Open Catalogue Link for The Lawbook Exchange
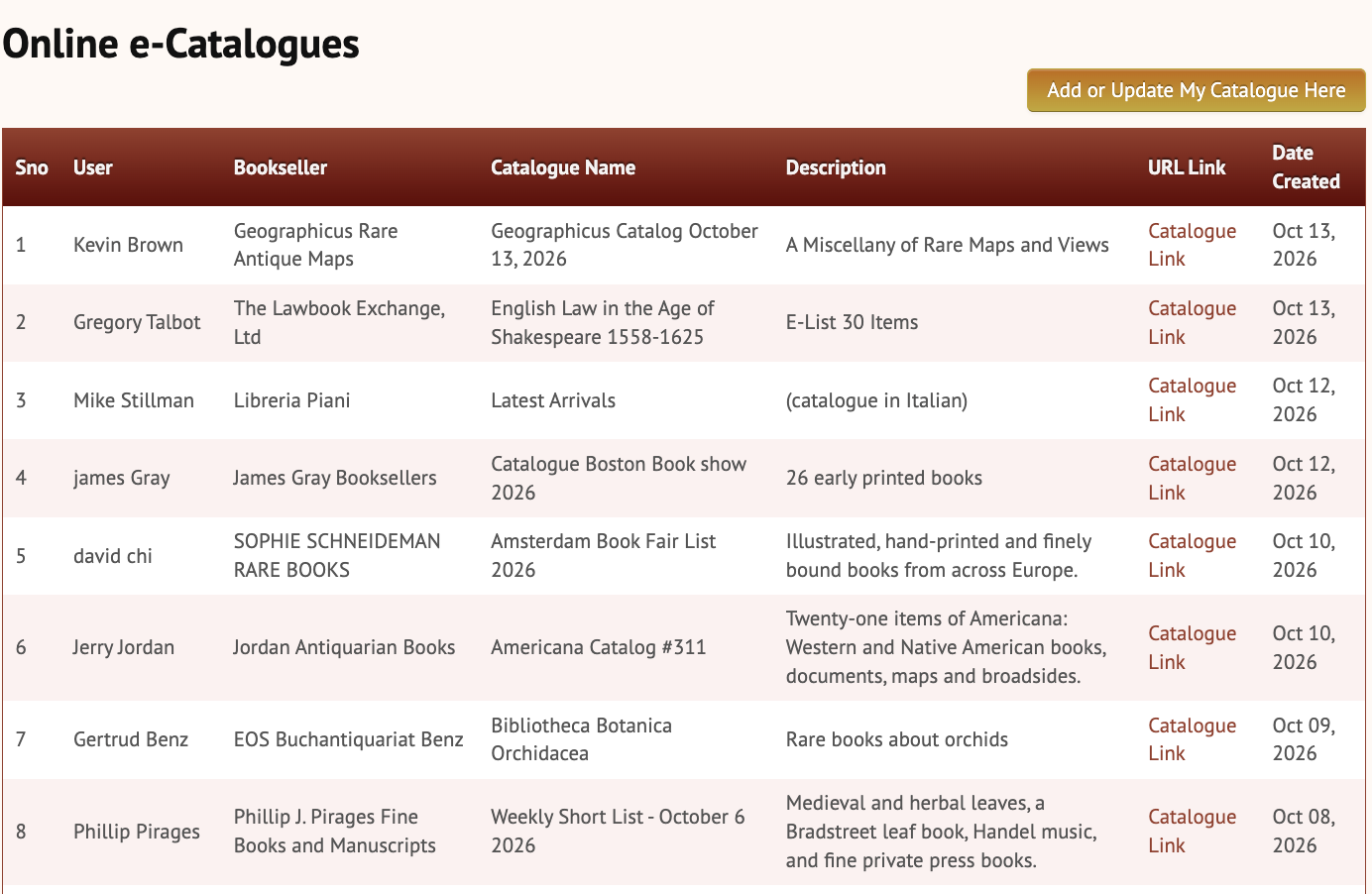Image resolution: width=1372 pixels, height=894 pixels. (x=1192, y=322)
